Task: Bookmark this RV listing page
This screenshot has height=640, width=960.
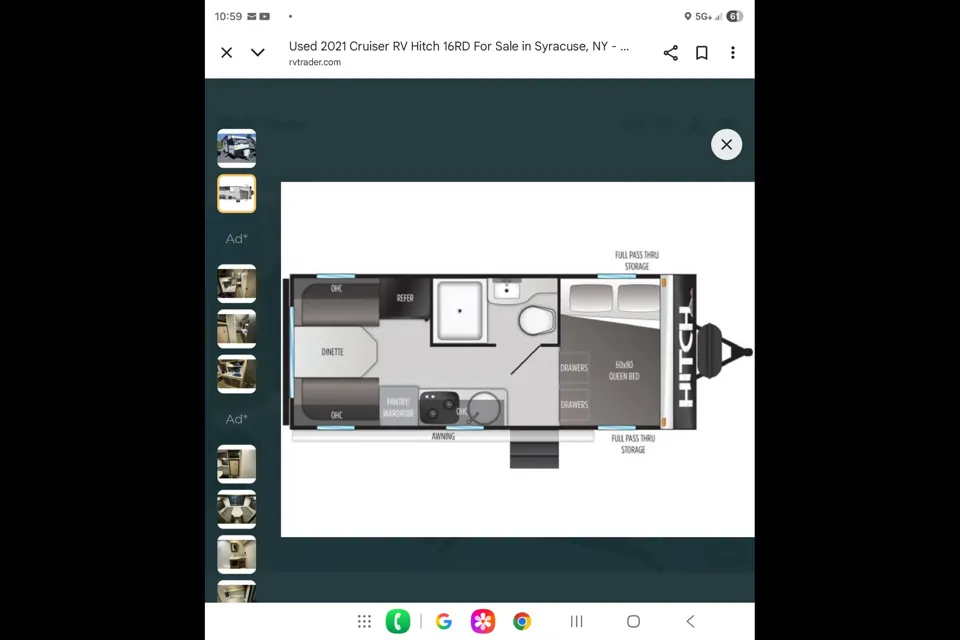Action: point(702,53)
